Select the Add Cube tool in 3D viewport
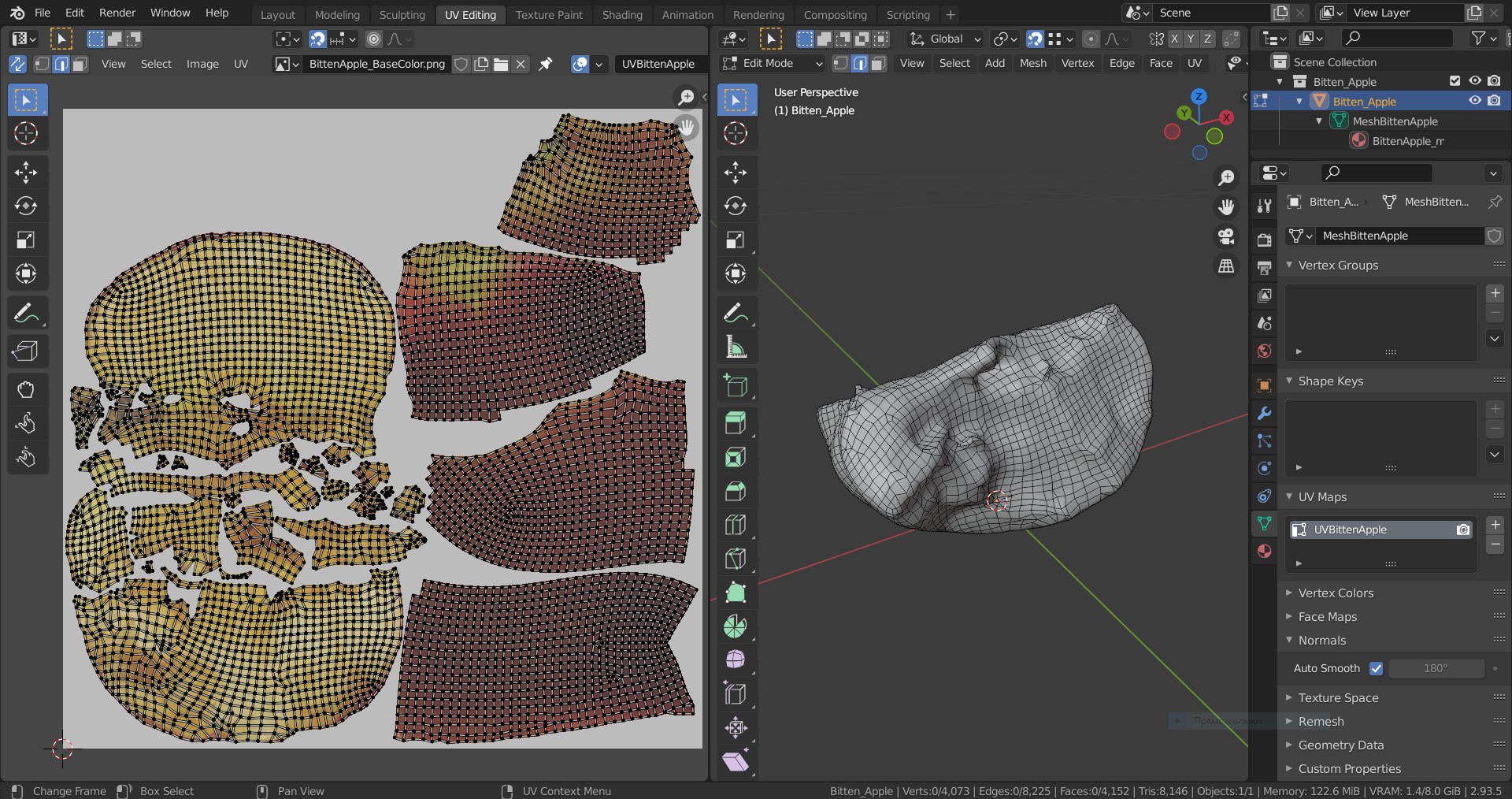 pyautogui.click(x=736, y=385)
